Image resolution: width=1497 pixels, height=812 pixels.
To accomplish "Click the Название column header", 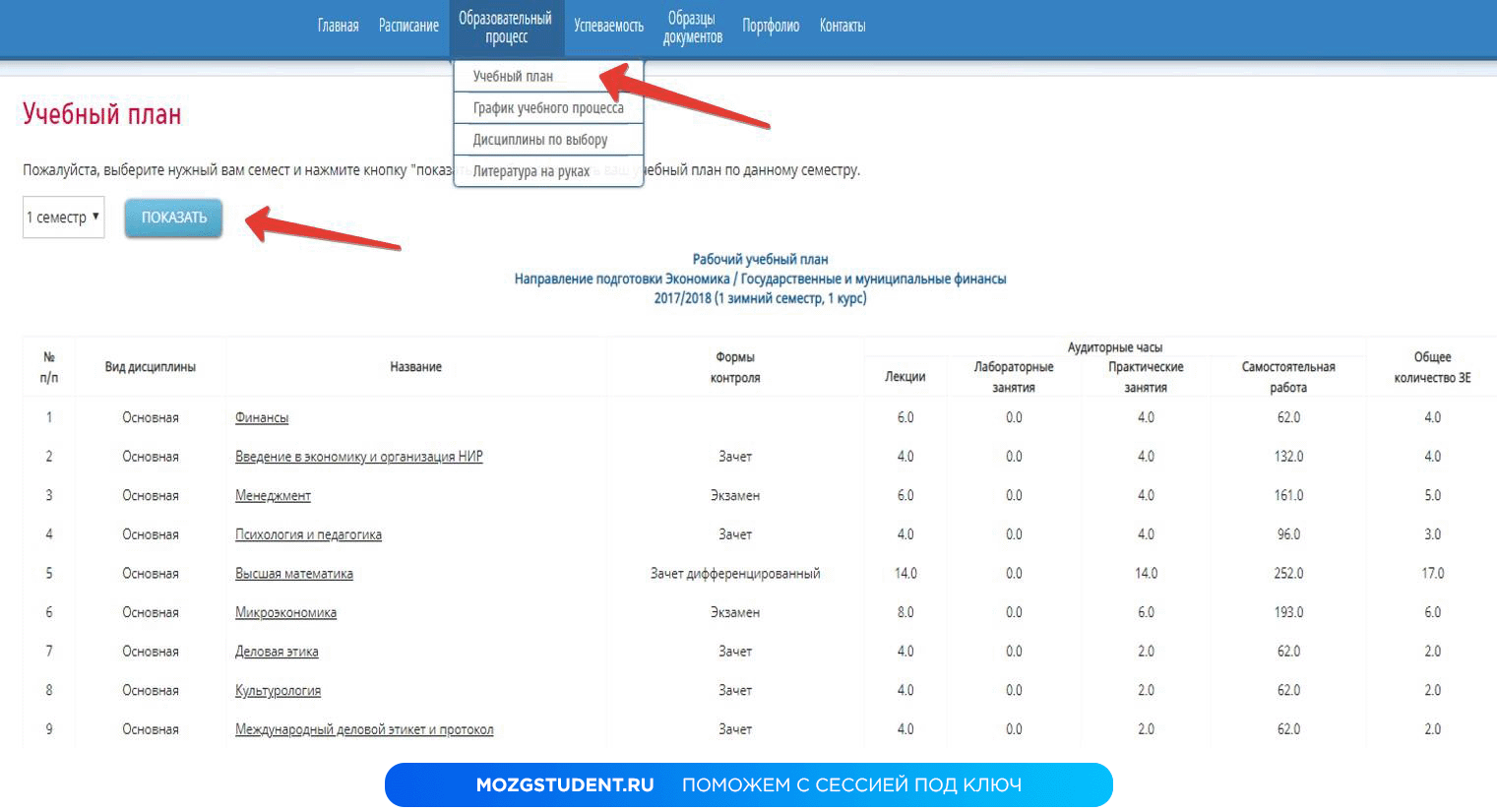I will [x=415, y=367].
